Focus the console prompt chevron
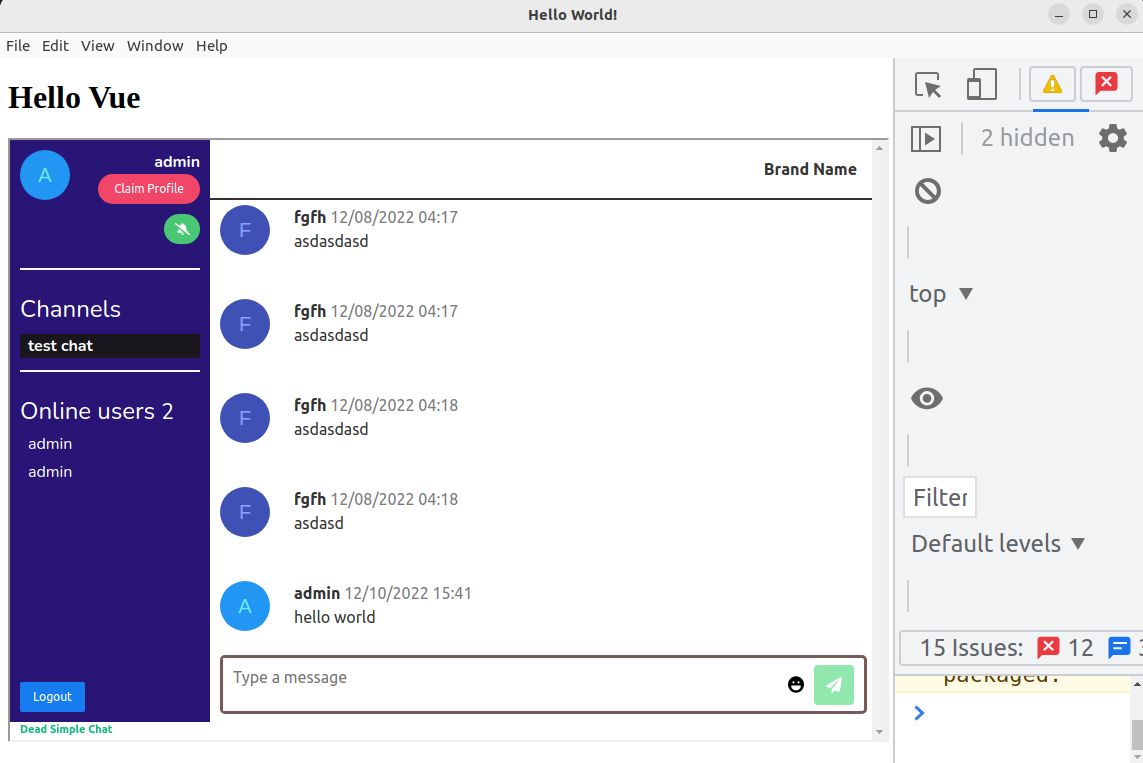The width and height of the screenshot is (1143, 763). (x=919, y=713)
